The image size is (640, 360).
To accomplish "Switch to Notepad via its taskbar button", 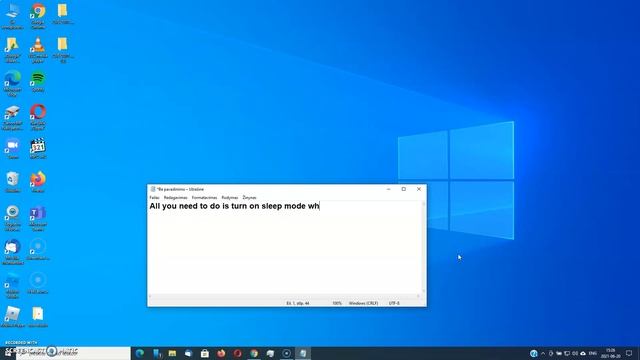I will (x=303, y=353).
